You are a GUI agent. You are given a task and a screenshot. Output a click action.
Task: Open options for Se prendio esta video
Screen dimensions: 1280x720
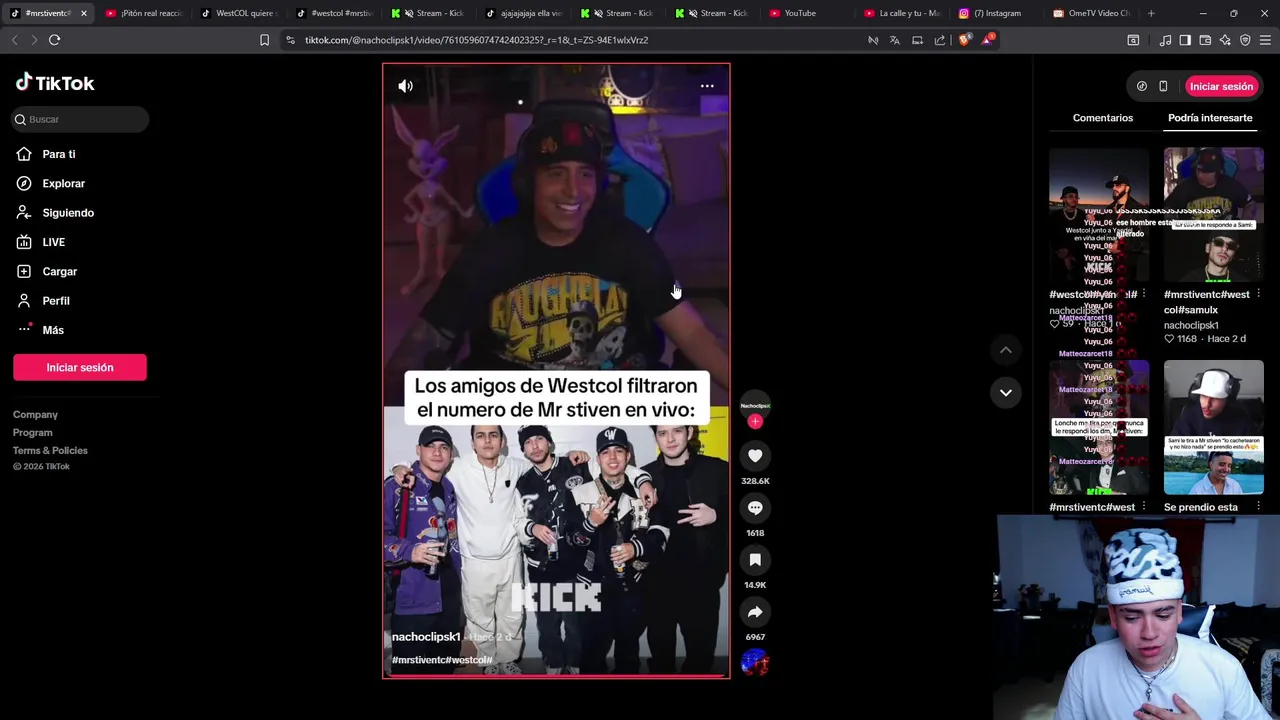tap(1258, 506)
